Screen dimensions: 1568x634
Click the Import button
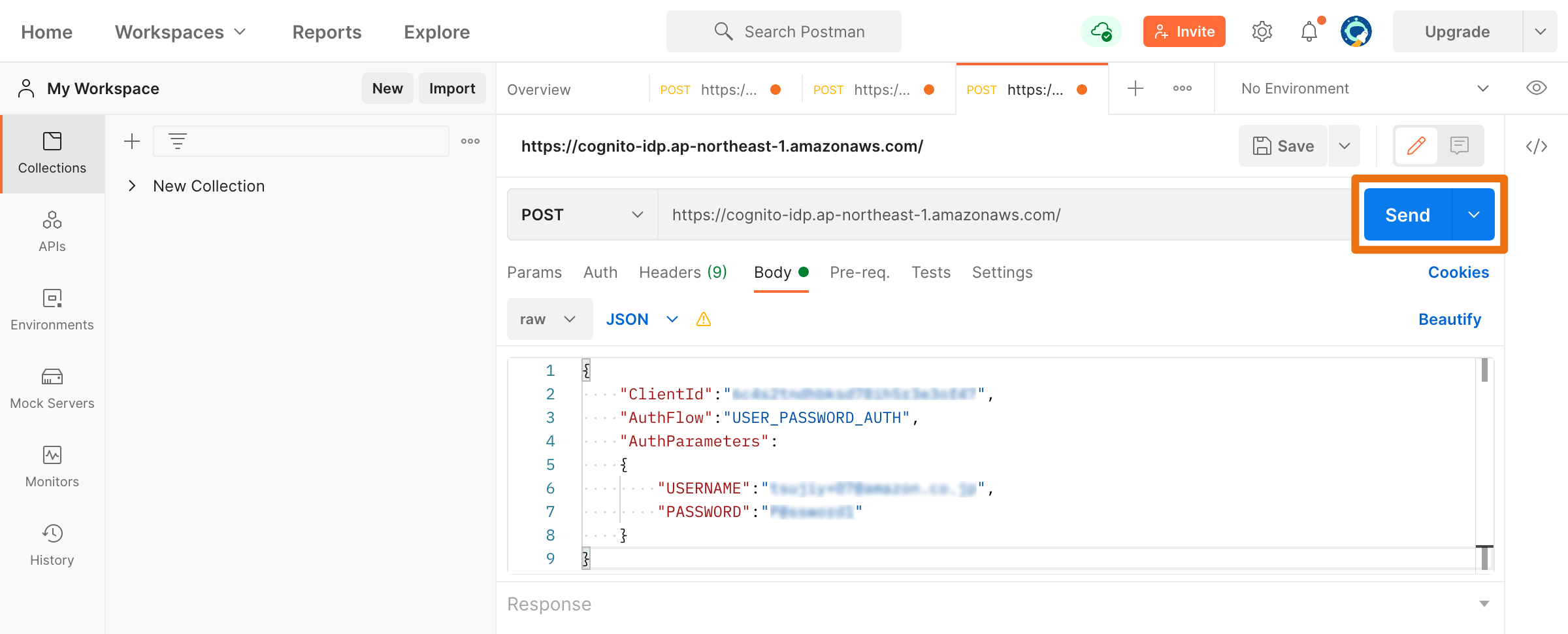(452, 88)
